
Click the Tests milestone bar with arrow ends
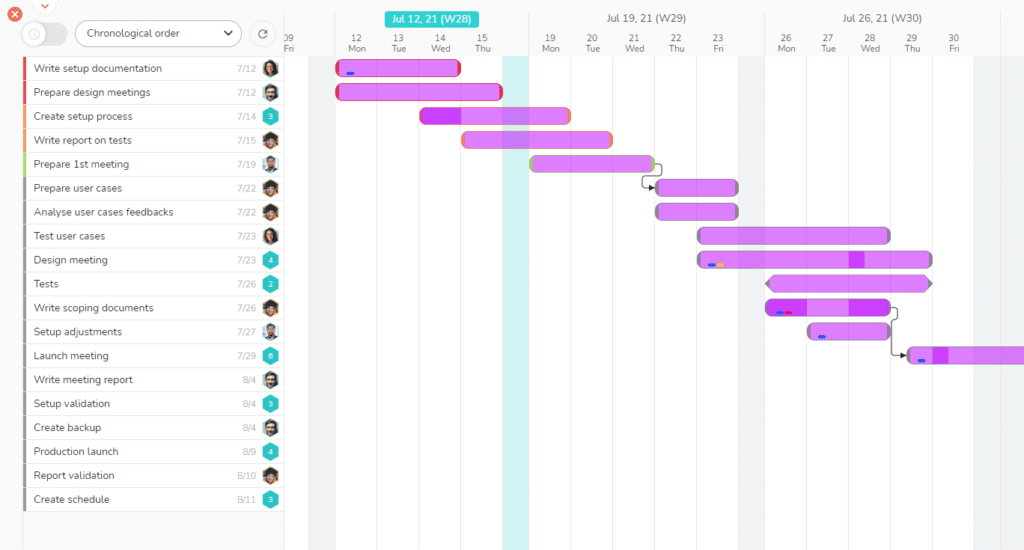848,284
